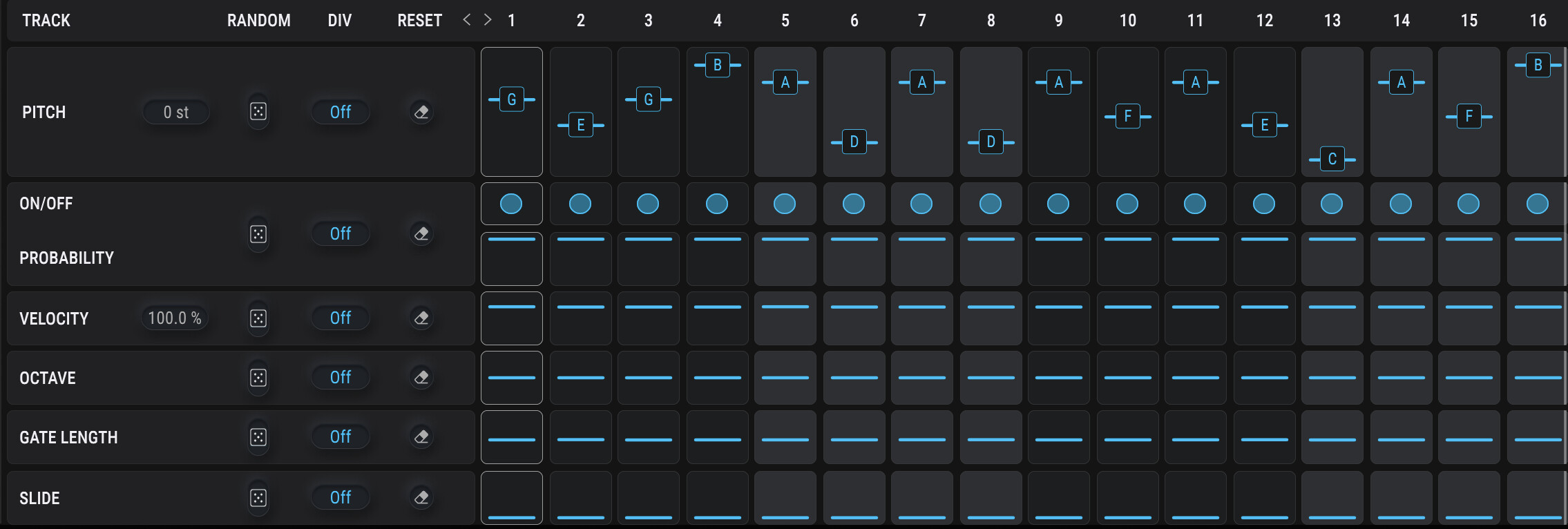Click the SLIDE track label

[39, 498]
